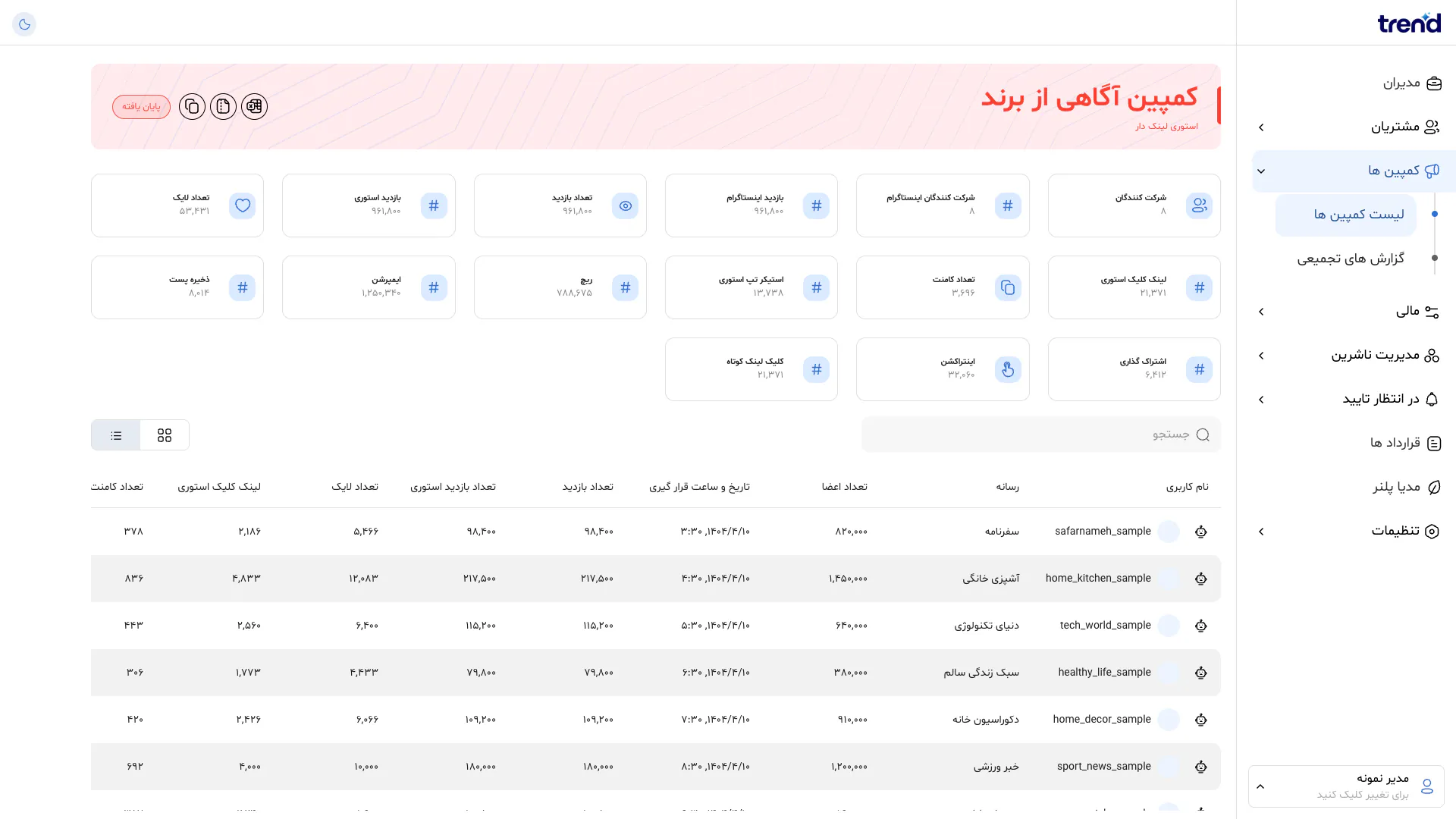Switch to grid view
Viewport: 1456px width, 819px height.
point(165,435)
